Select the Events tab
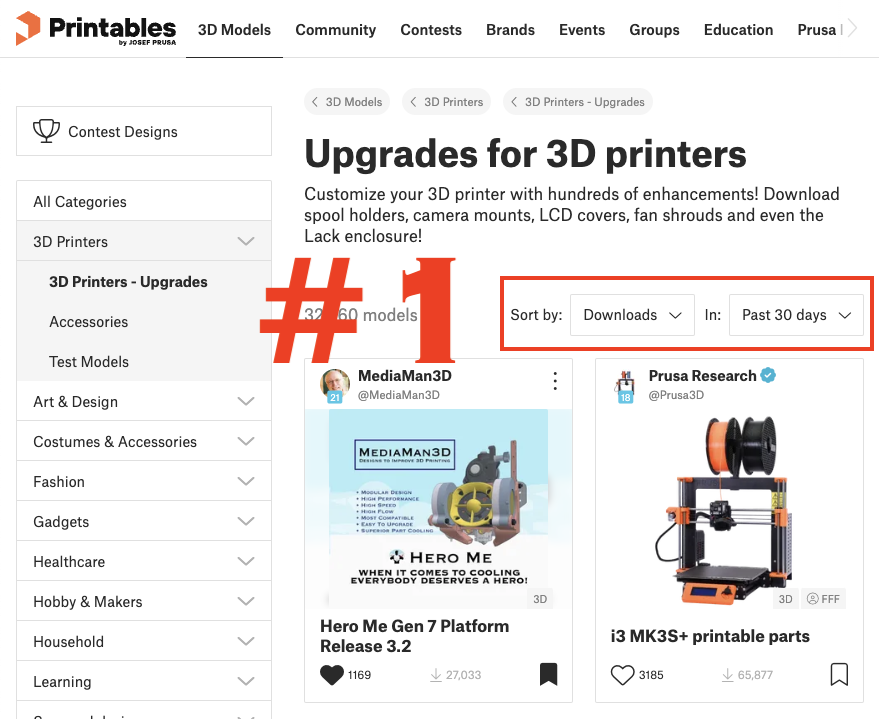The image size is (879, 719). pyautogui.click(x=582, y=30)
